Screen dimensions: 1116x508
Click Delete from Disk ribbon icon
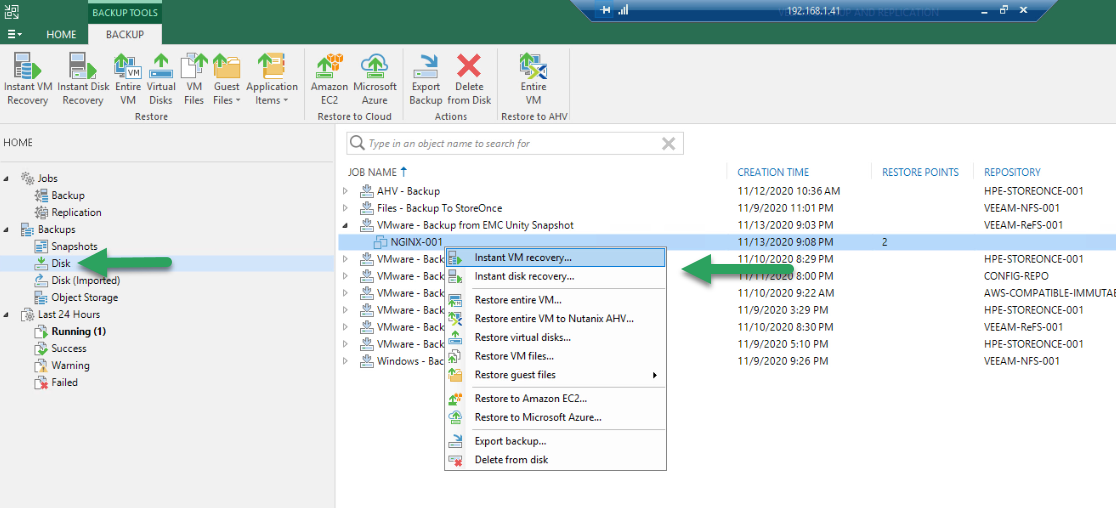469,79
